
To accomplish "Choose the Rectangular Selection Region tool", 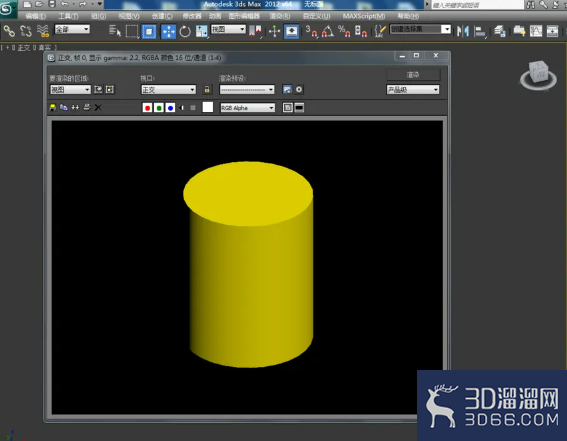I will tap(132, 31).
